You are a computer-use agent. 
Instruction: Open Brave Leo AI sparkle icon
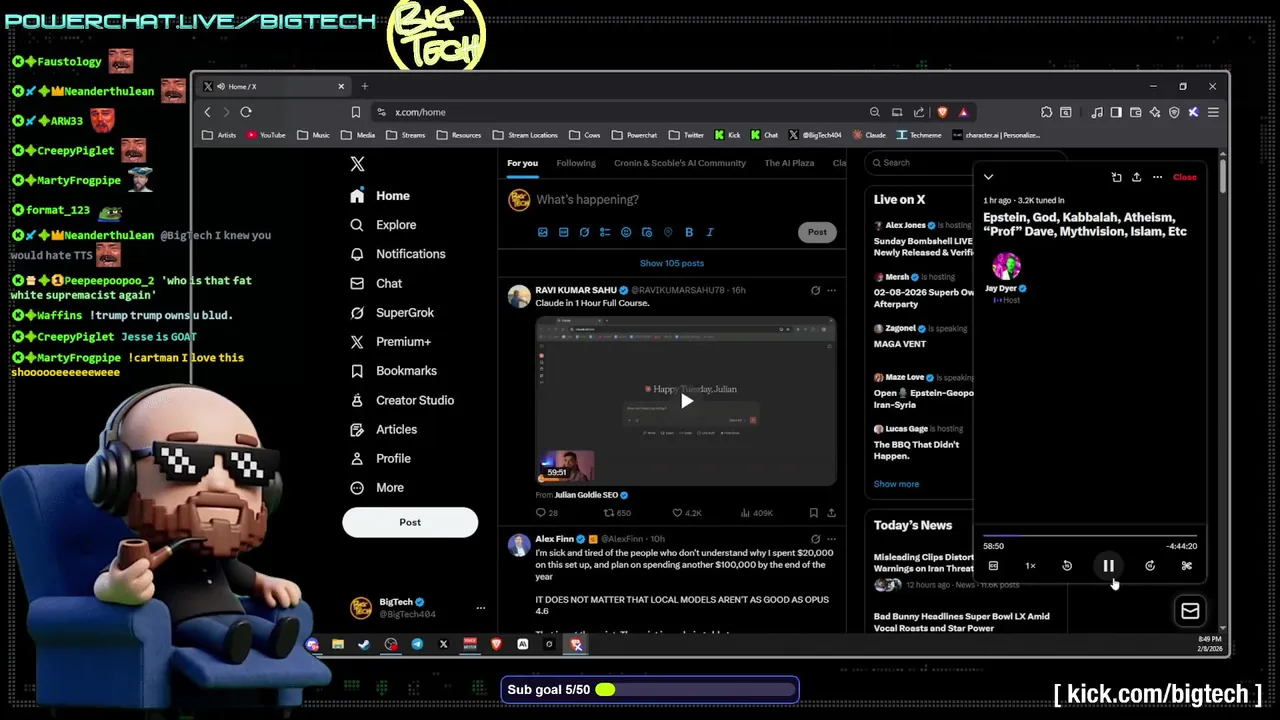pyautogui.click(x=1155, y=112)
